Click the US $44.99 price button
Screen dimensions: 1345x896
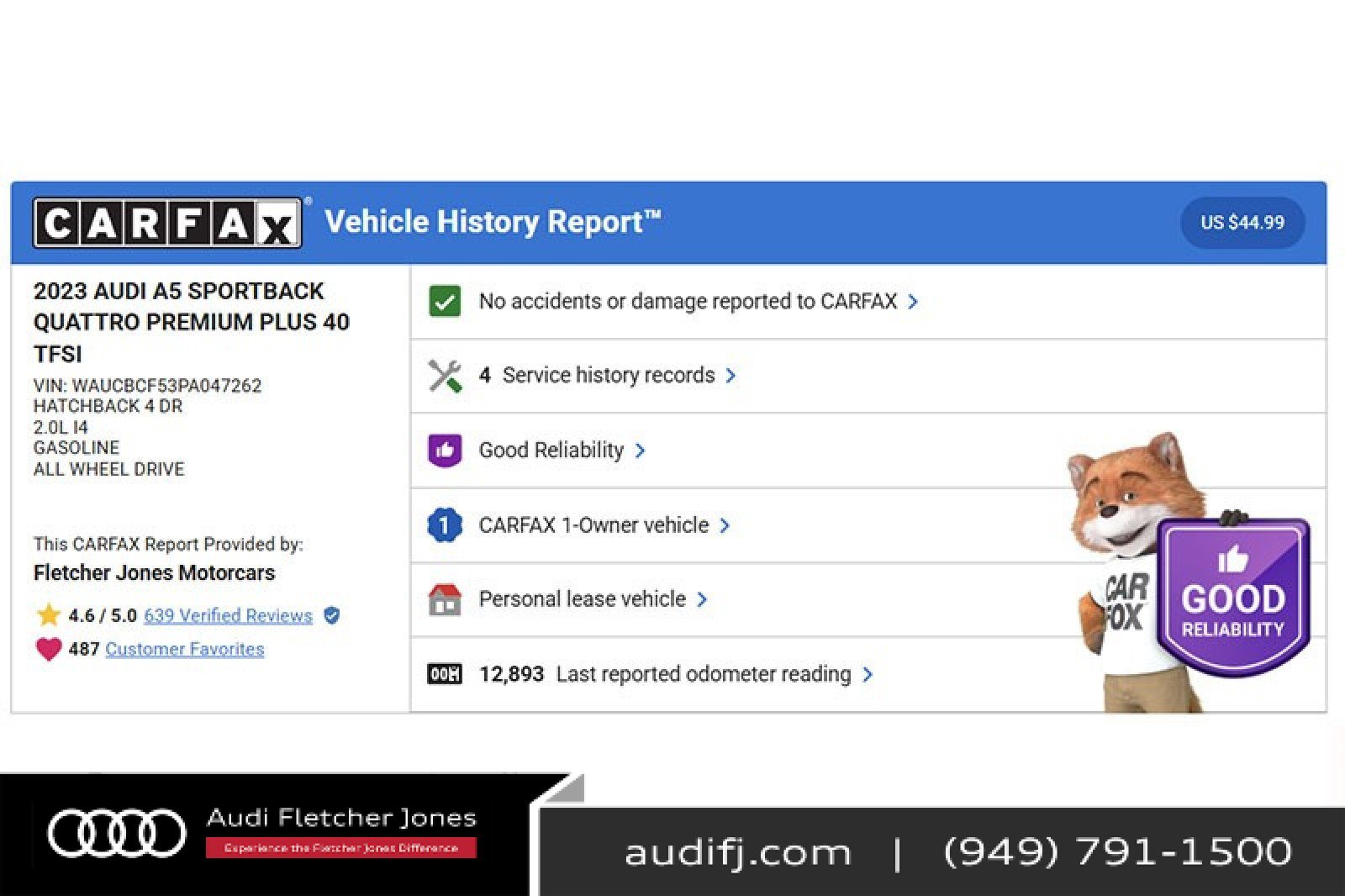click(x=1242, y=223)
